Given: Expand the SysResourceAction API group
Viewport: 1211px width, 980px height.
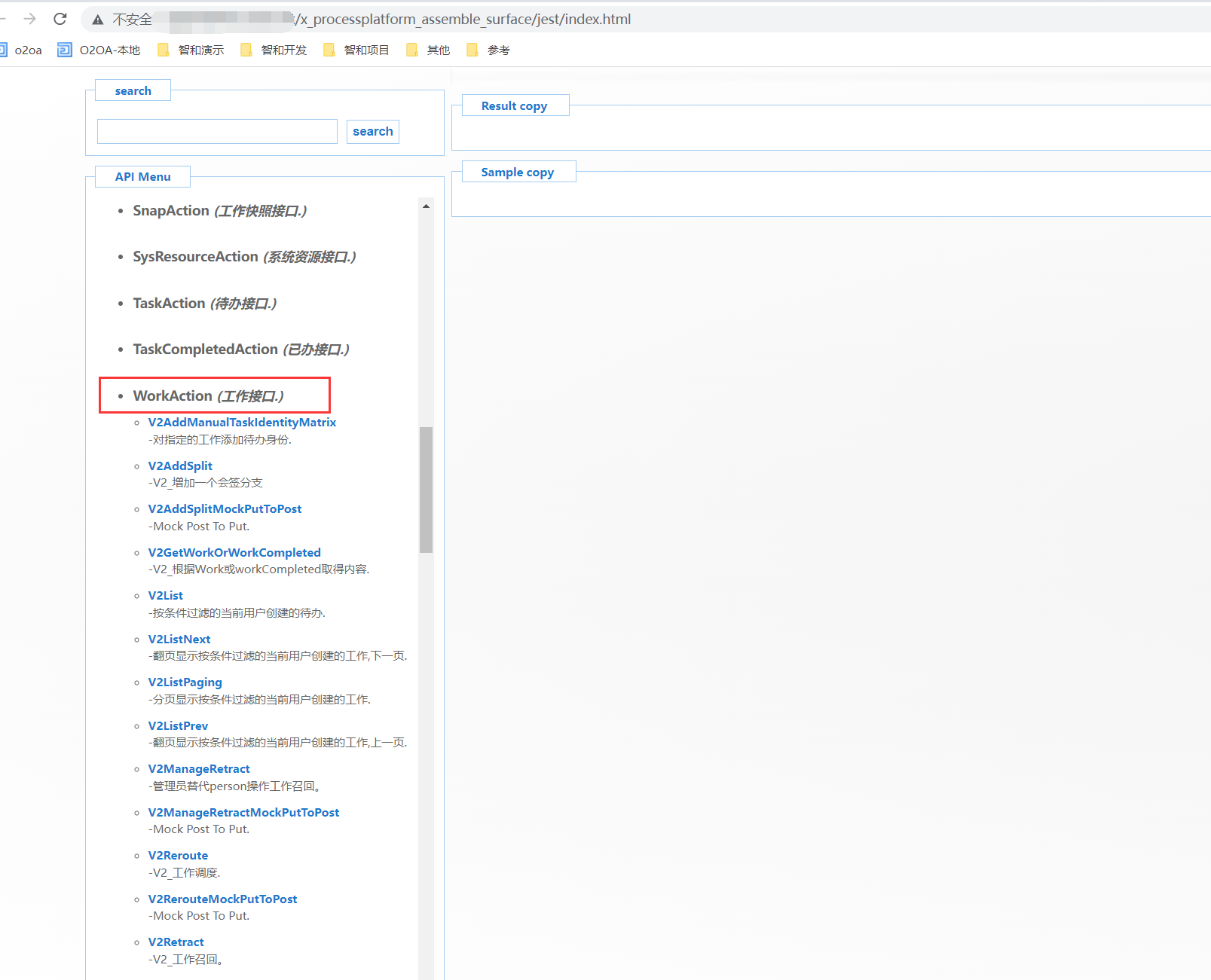Looking at the screenshot, I should (244, 257).
